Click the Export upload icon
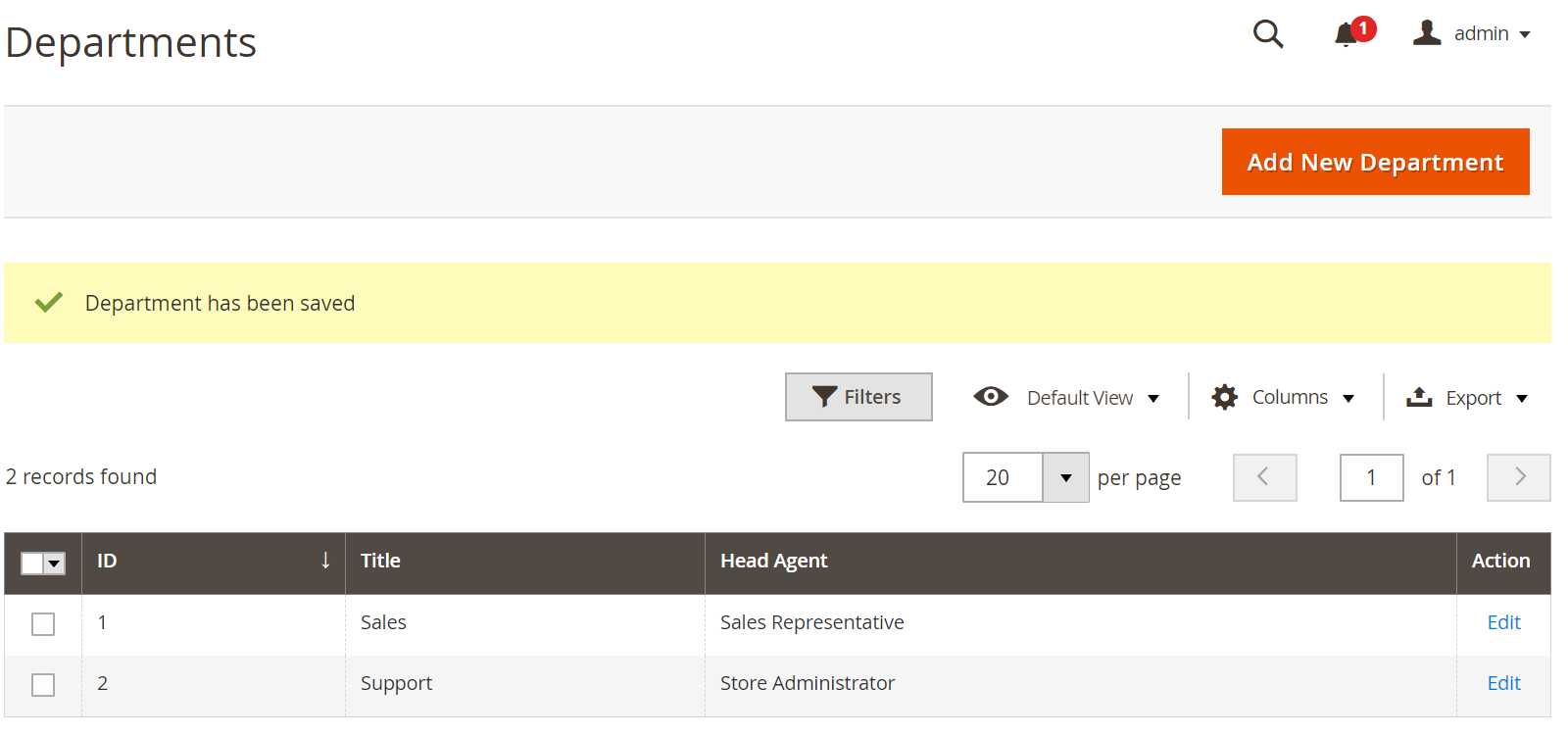The height and width of the screenshot is (736, 1568). click(1419, 397)
